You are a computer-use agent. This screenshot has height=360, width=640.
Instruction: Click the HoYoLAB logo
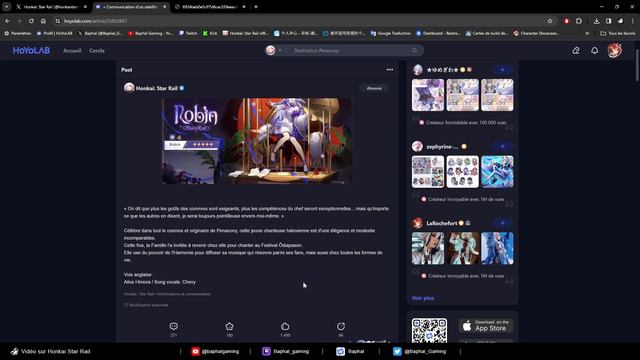click(31, 51)
